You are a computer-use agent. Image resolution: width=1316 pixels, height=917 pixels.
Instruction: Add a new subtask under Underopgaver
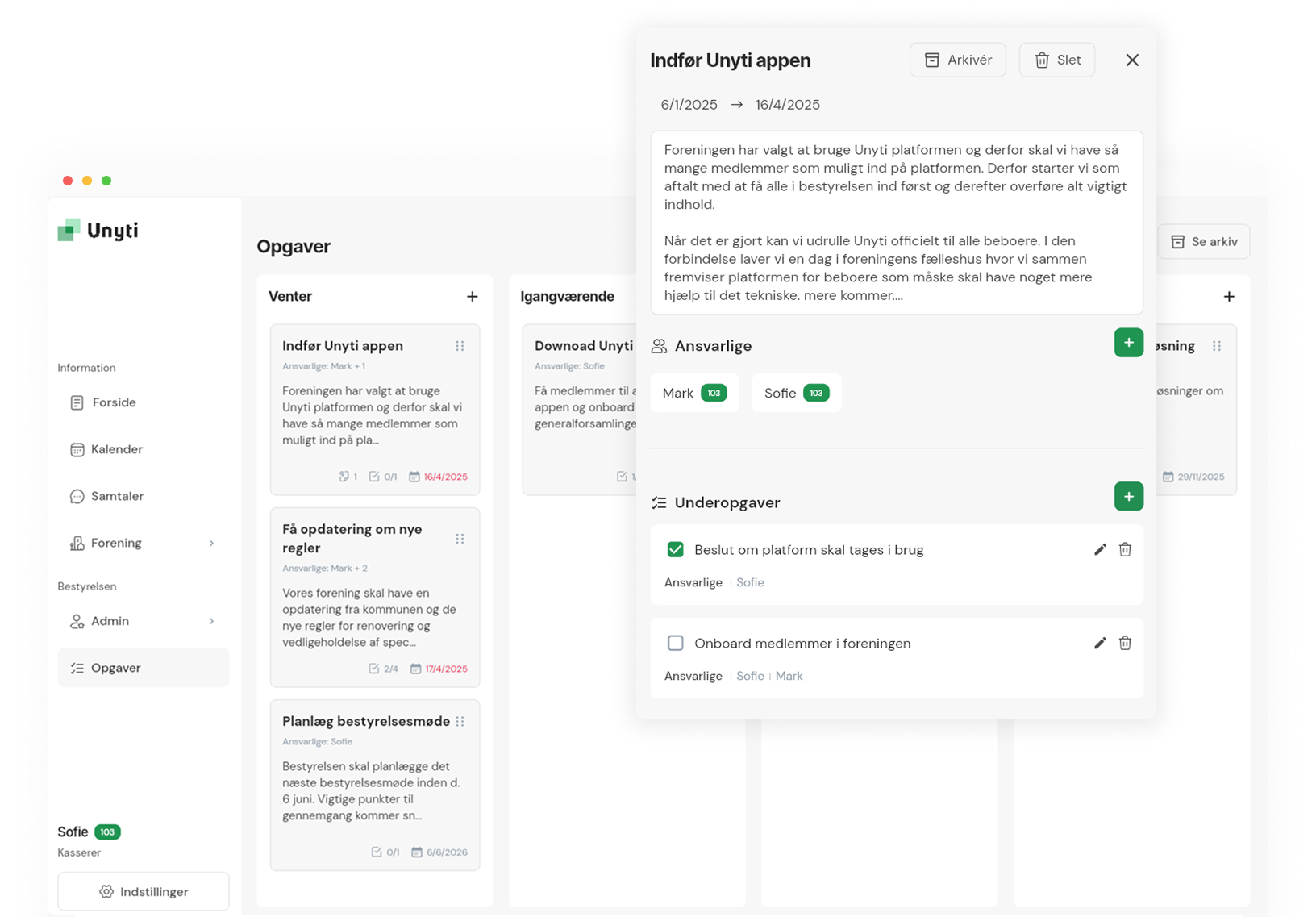coord(1128,497)
